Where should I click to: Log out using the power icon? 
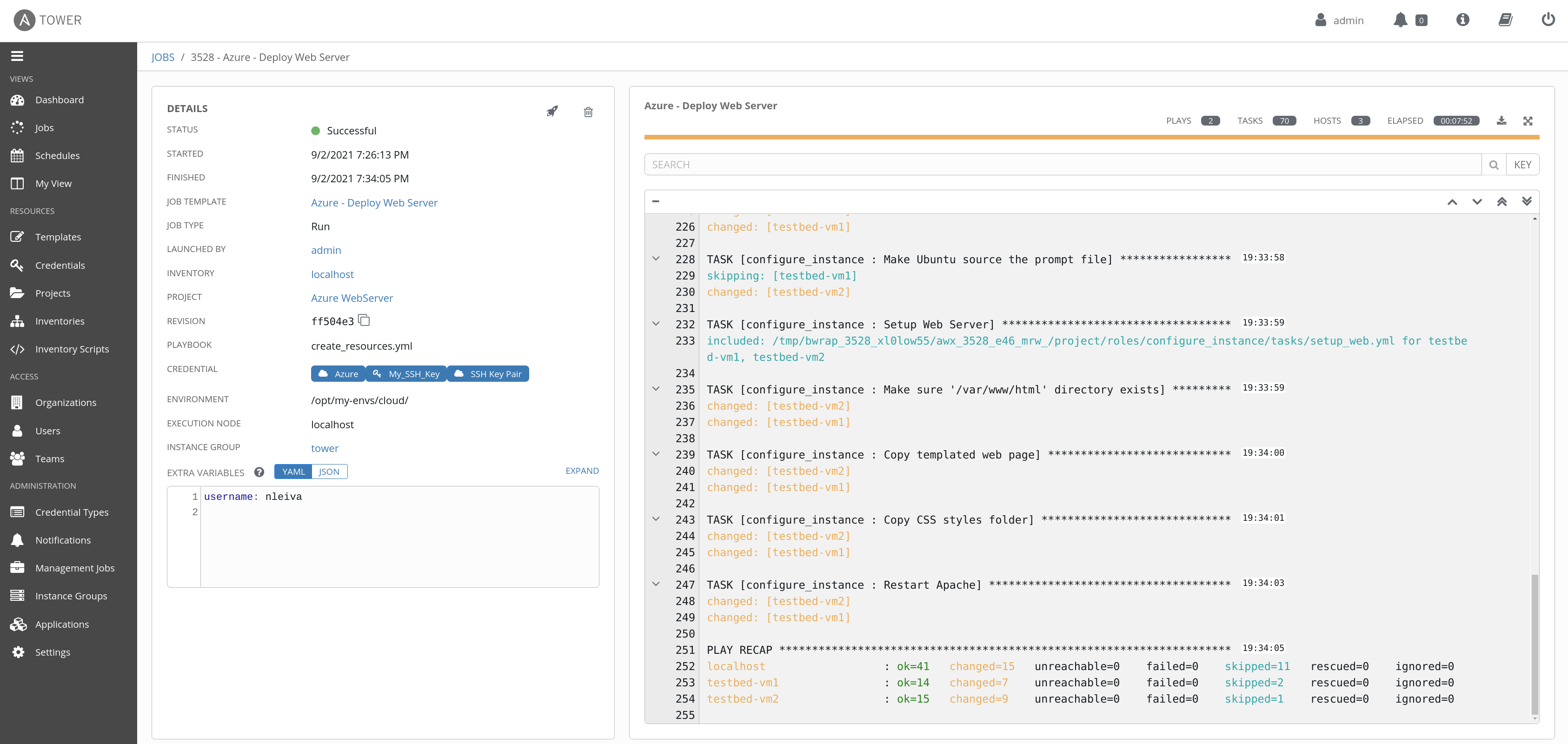[x=1547, y=20]
